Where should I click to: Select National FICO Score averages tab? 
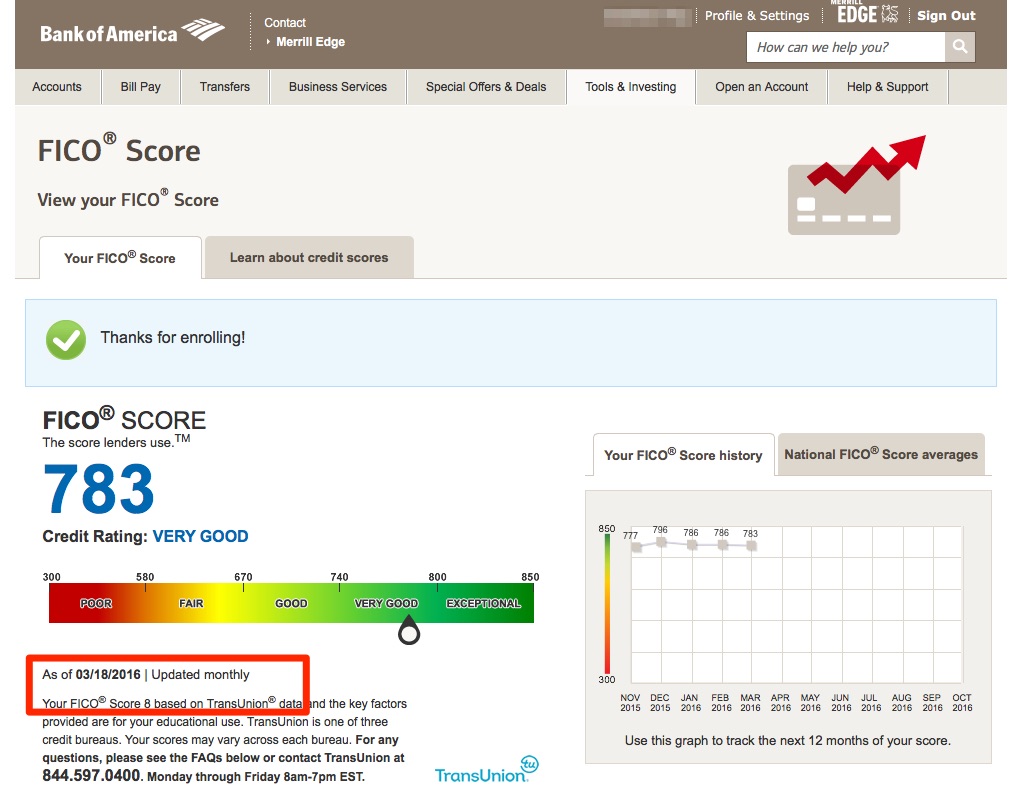(x=881, y=454)
